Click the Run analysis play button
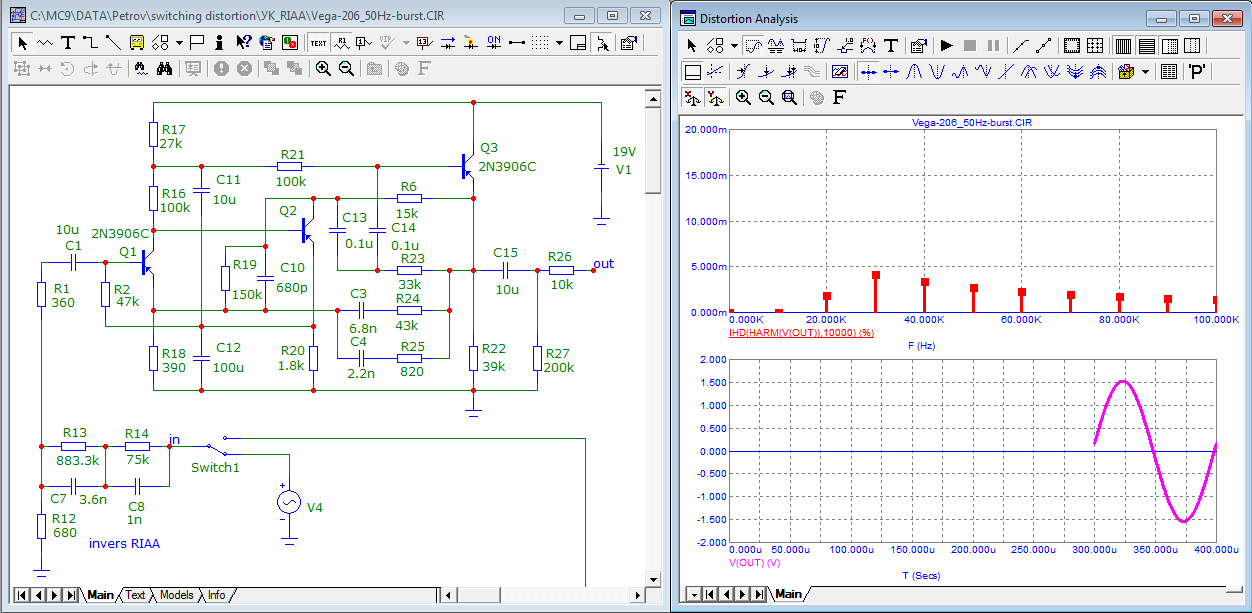Image resolution: width=1252 pixels, height=613 pixels. pos(946,45)
